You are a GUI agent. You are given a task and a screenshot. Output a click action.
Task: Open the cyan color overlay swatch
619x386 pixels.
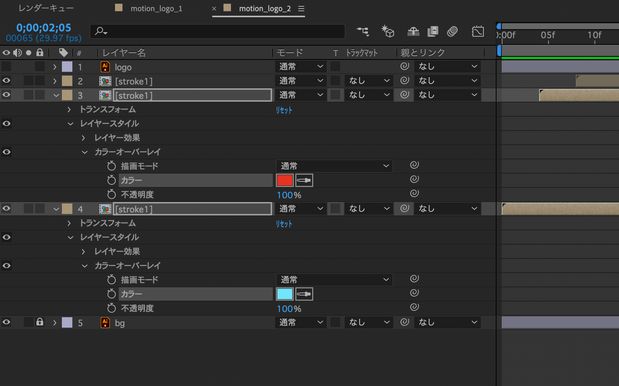pos(285,294)
